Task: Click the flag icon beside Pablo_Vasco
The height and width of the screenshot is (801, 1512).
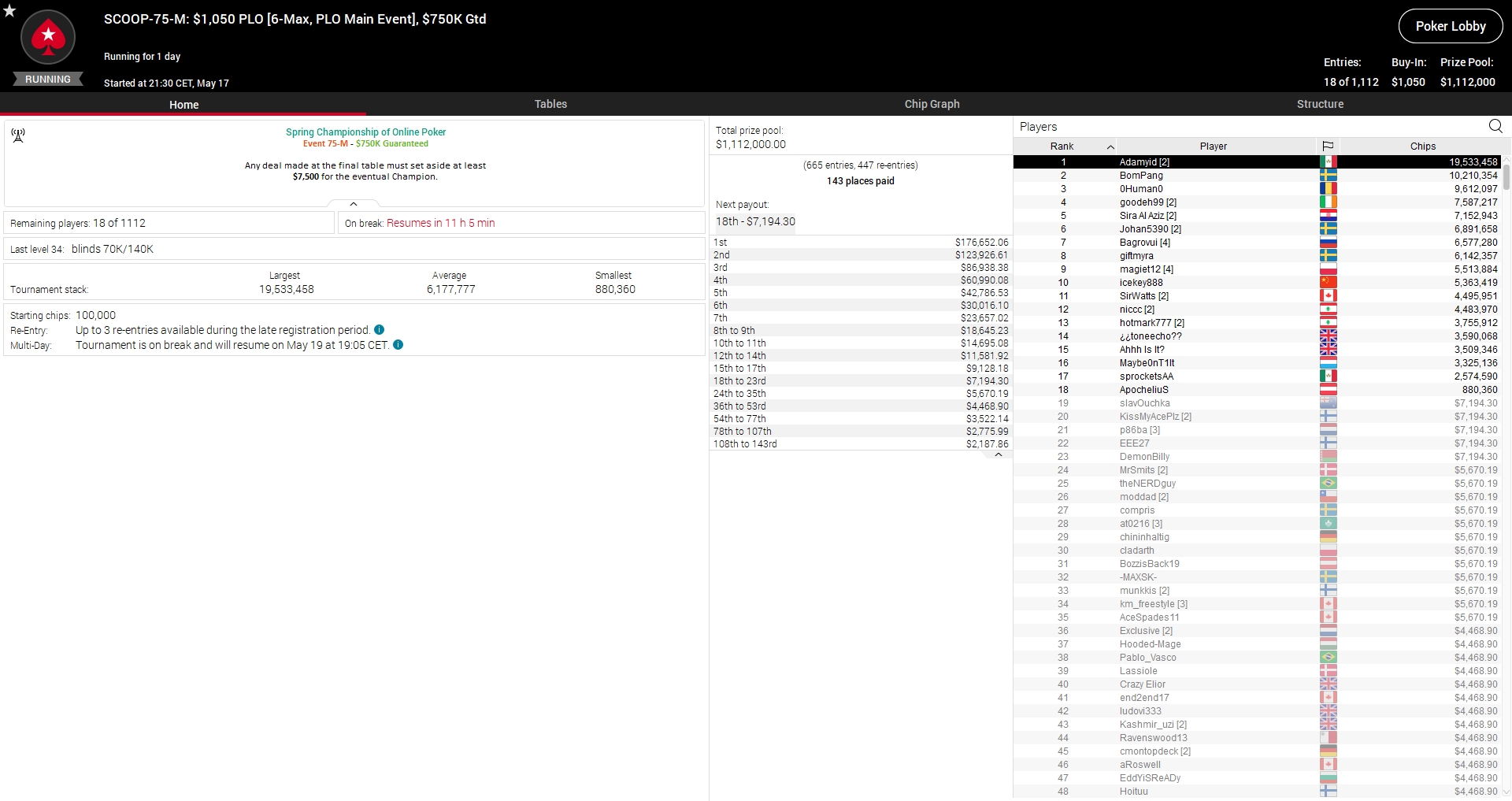Action: [x=1329, y=658]
